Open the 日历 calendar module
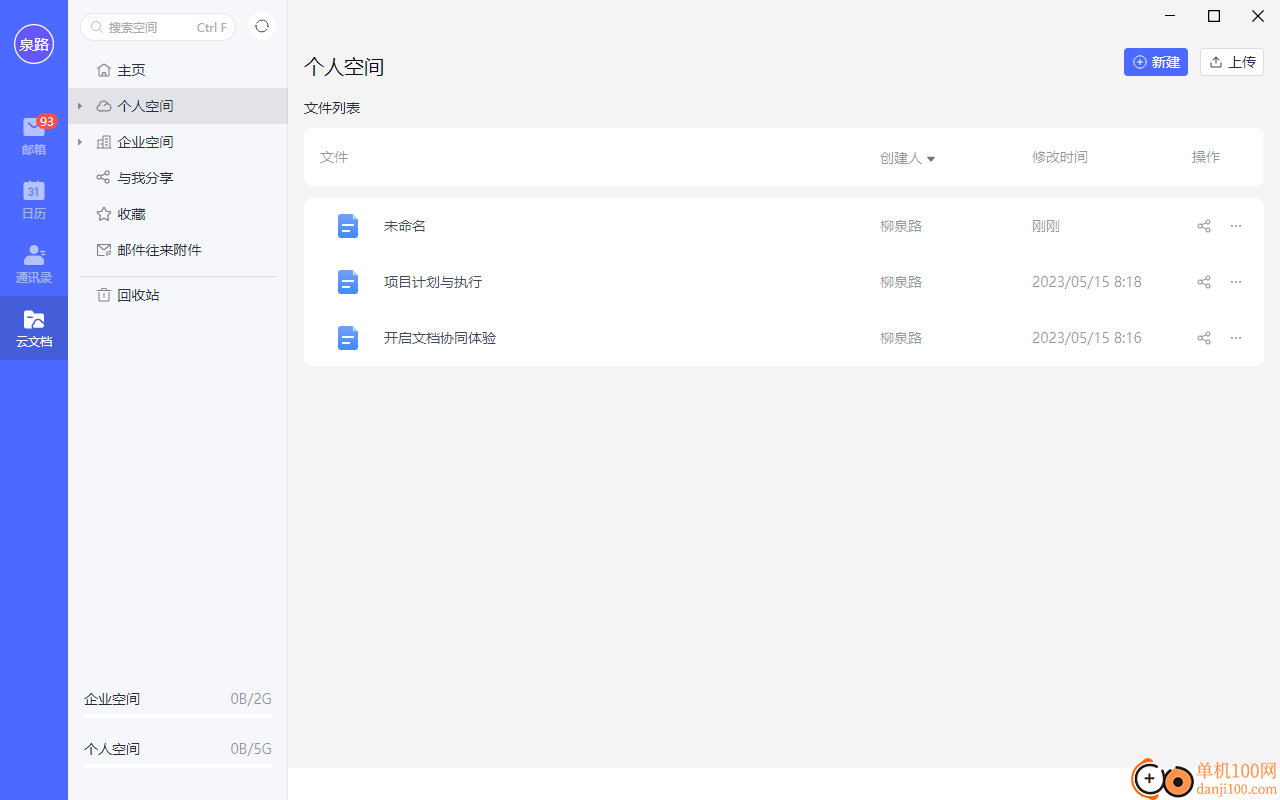Viewport: 1280px width, 800px height. [x=34, y=200]
